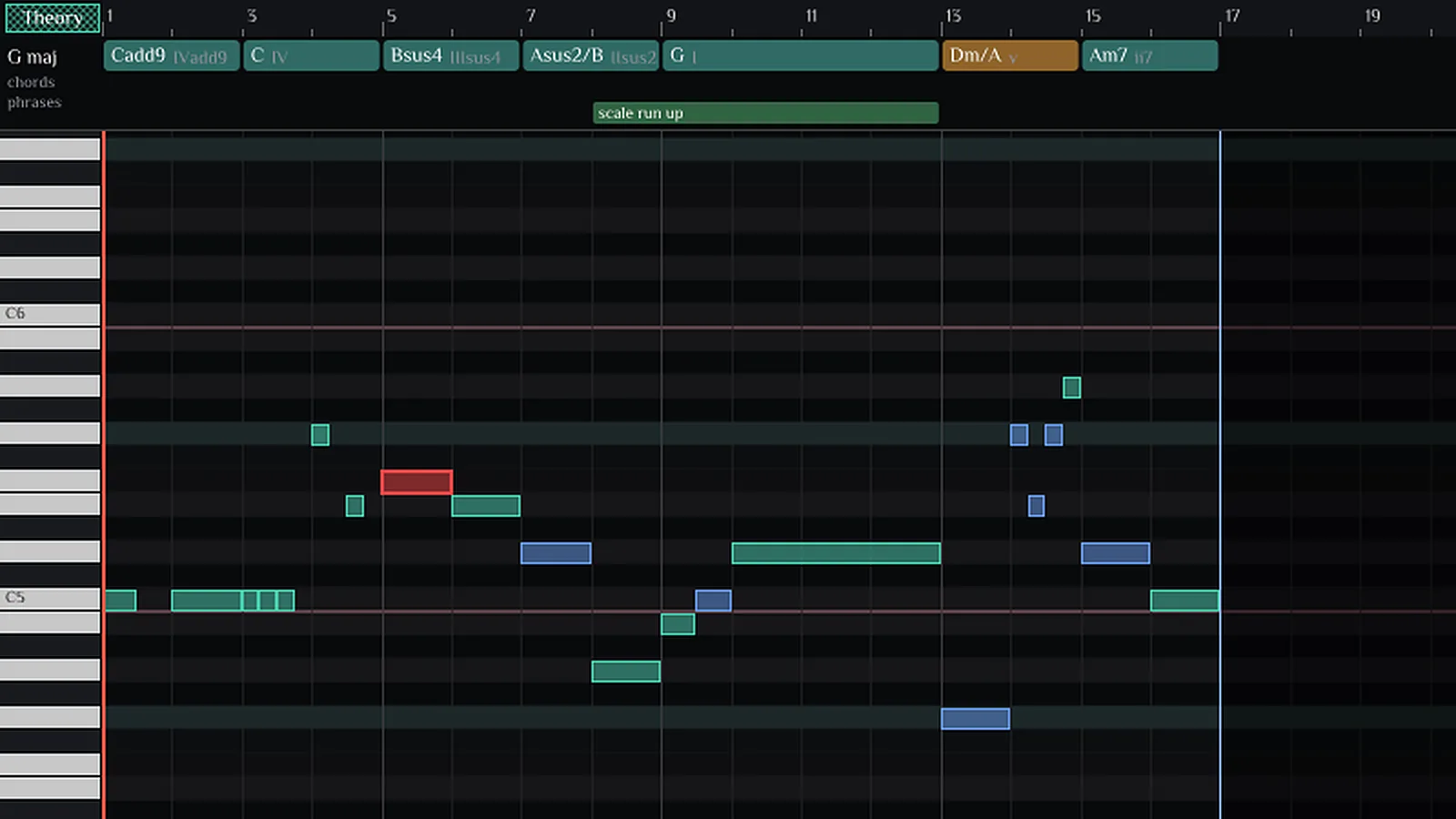Select the lowest green note near bar 8
This screenshot has width=1456, height=819.
[x=626, y=671]
